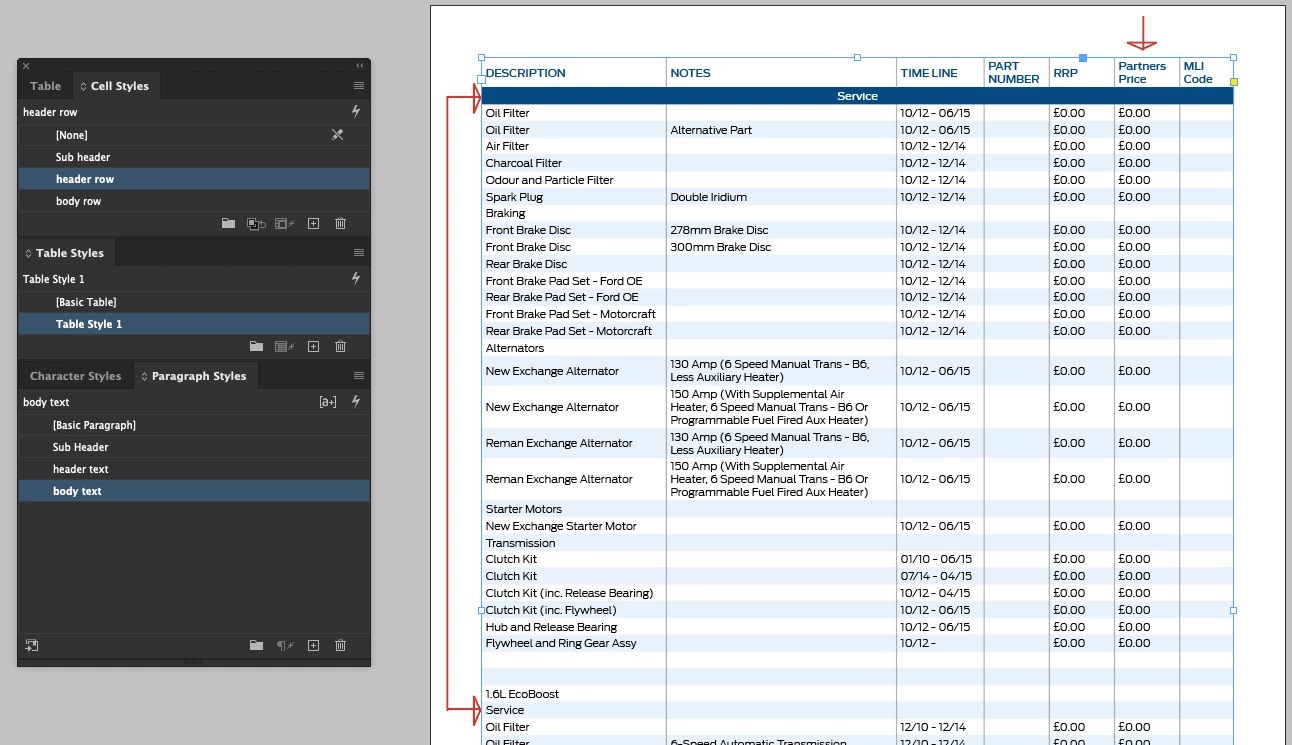This screenshot has width=1292, height=745.
Task: Create a new table style group folder
Action: click(x=256, y=346)
